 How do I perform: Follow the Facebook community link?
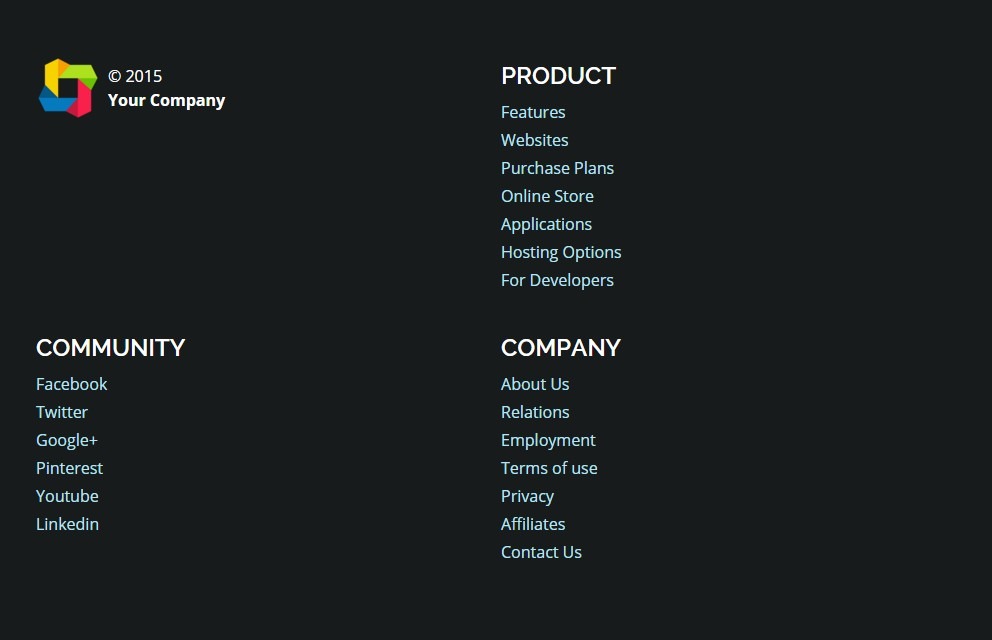pyautogui.click(x=71, y=384)
